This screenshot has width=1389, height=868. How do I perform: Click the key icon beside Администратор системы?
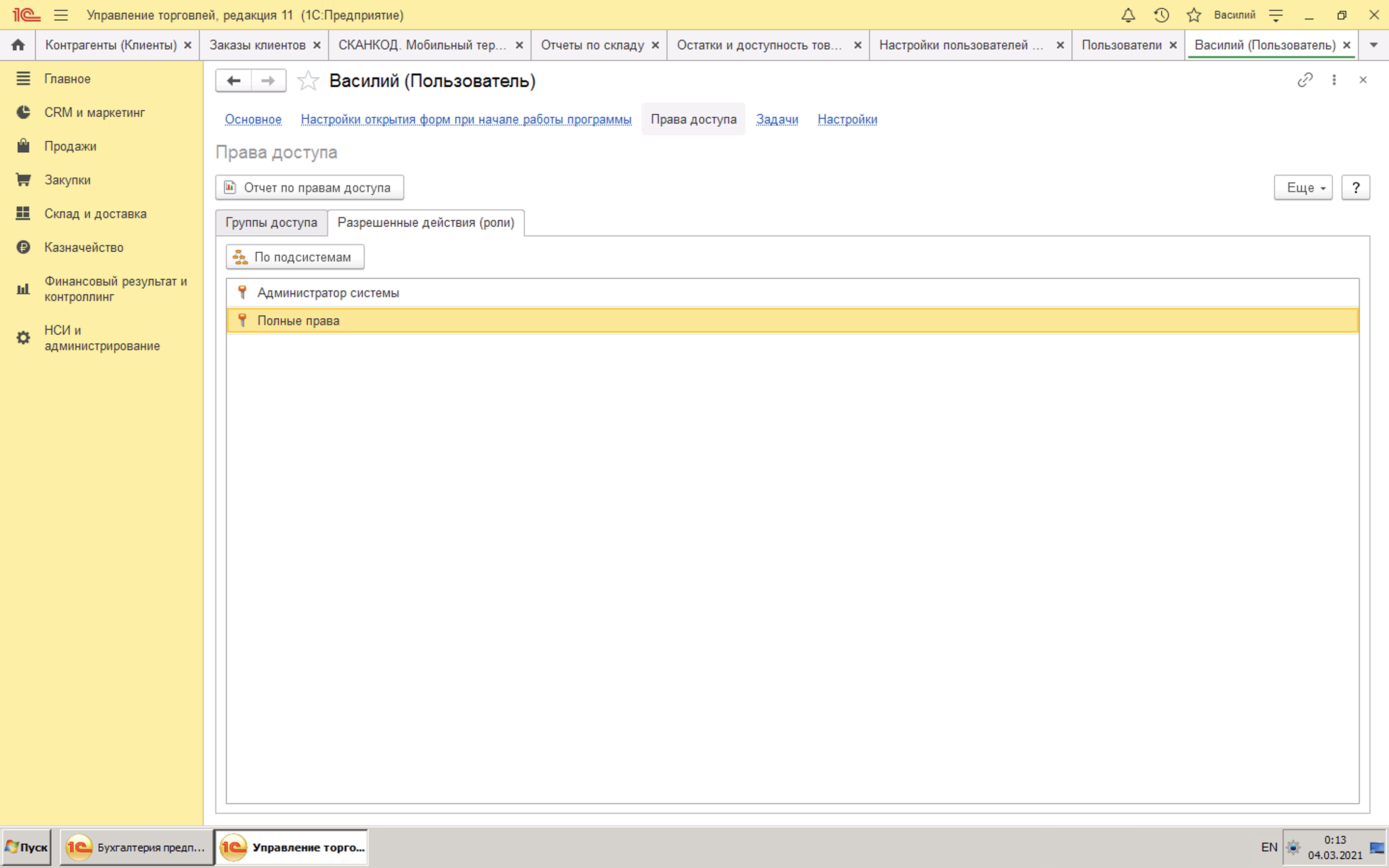[x=242, y=292]
